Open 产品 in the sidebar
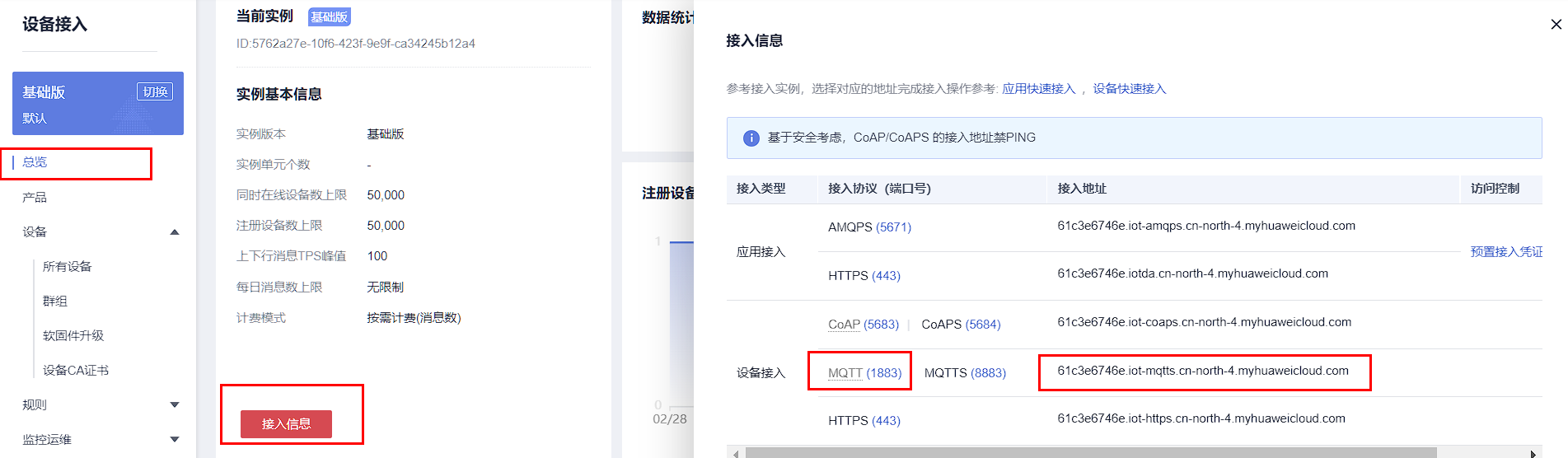1568x458 pixels. [x=35, y=198]
